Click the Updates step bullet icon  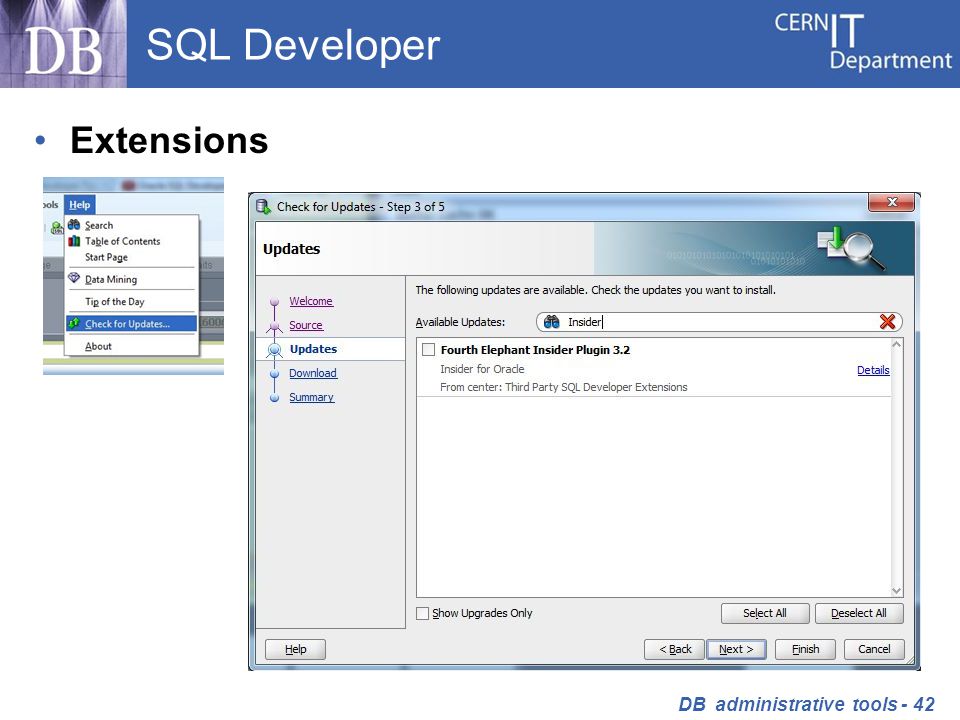click(x=274, y=350)
